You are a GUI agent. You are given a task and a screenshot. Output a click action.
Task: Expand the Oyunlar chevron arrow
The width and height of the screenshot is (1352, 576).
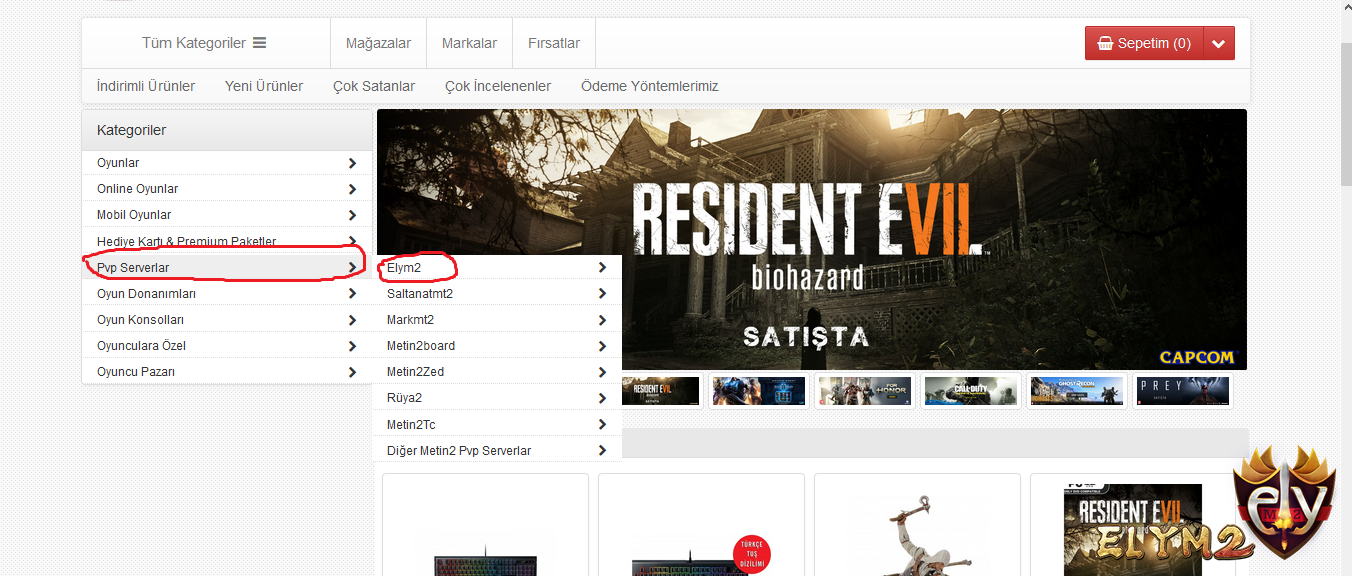[352, 162]
